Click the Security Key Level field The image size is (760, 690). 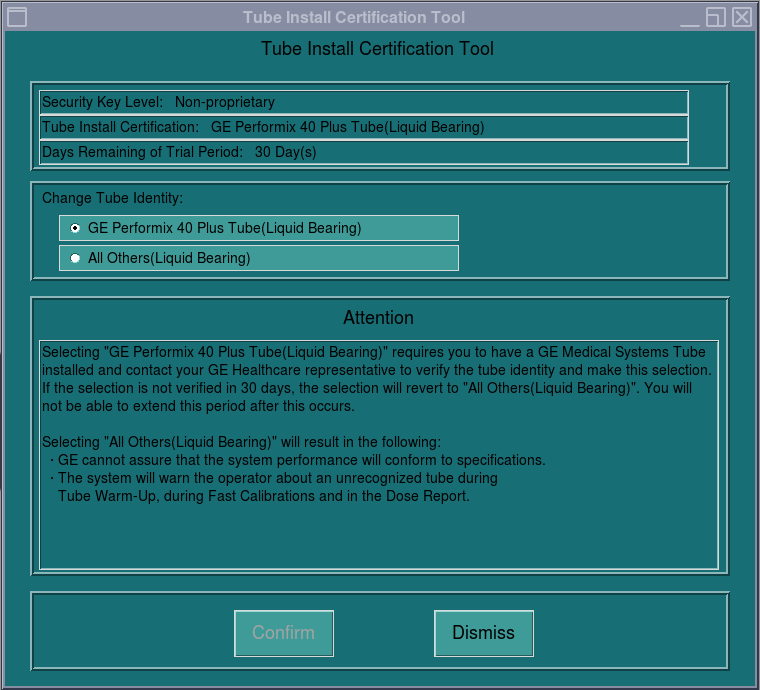(364, 102)
